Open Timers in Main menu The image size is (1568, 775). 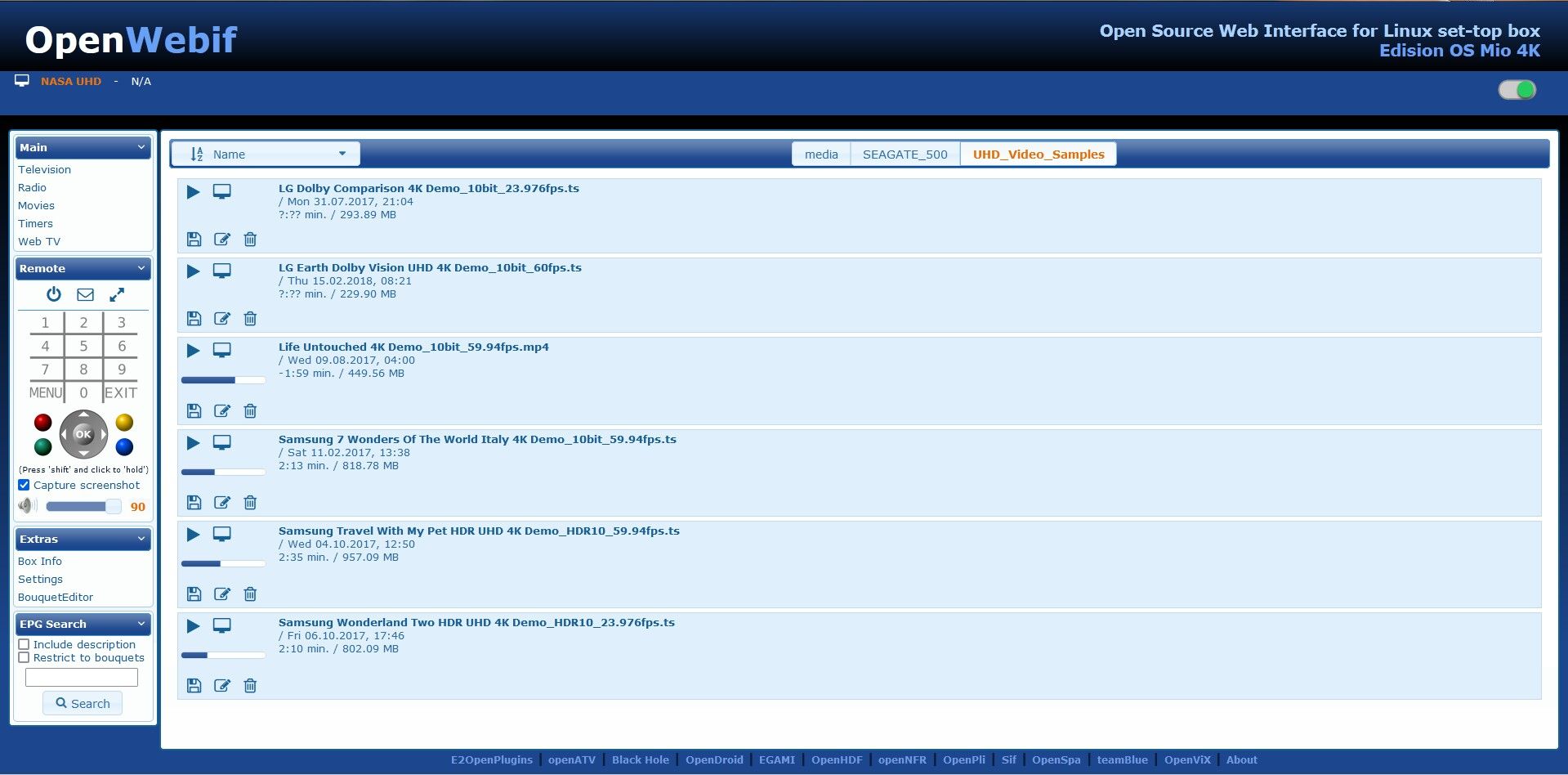(35, 223)
